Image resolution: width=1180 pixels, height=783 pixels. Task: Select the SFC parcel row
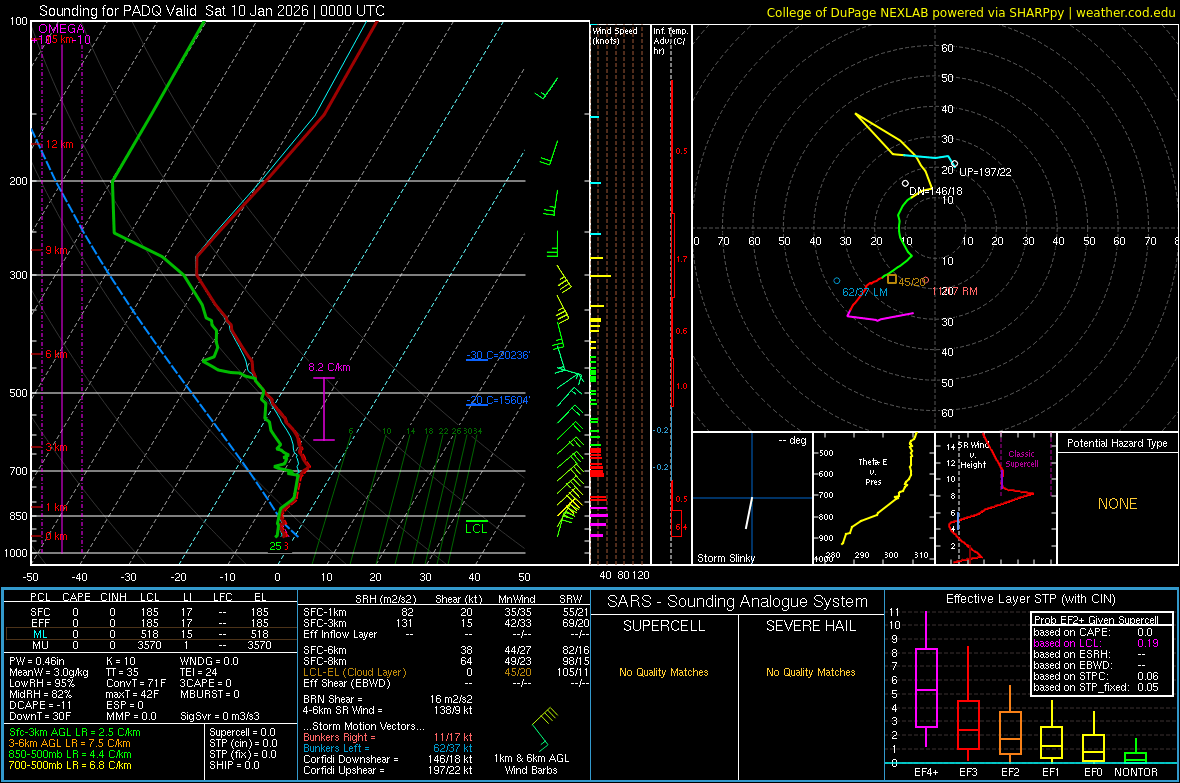coord(150,612)
